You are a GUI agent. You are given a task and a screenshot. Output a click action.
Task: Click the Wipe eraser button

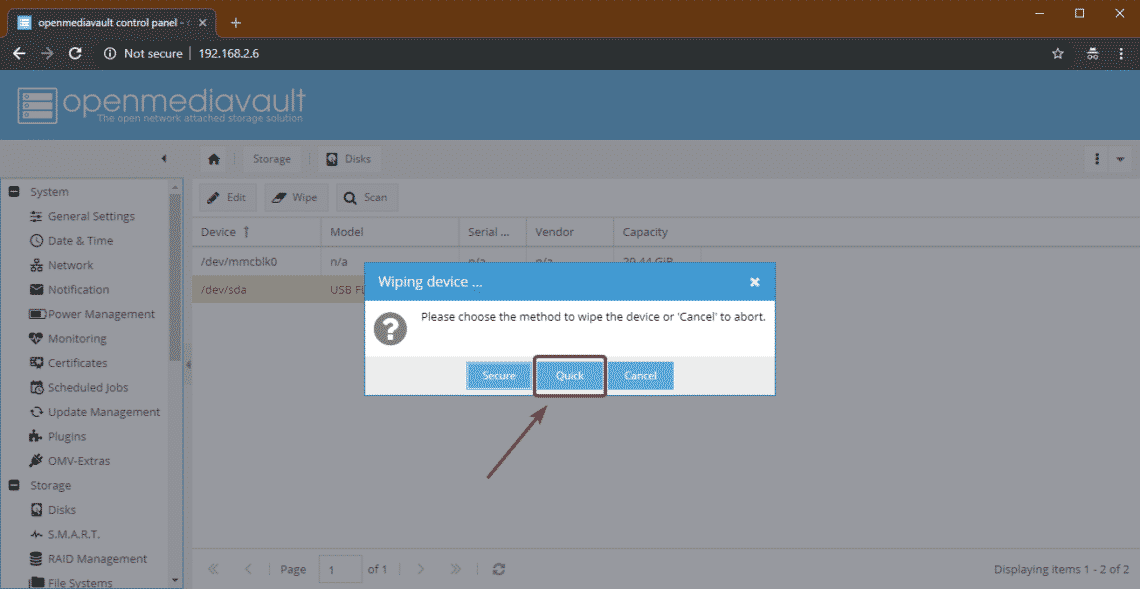(296, 197)
